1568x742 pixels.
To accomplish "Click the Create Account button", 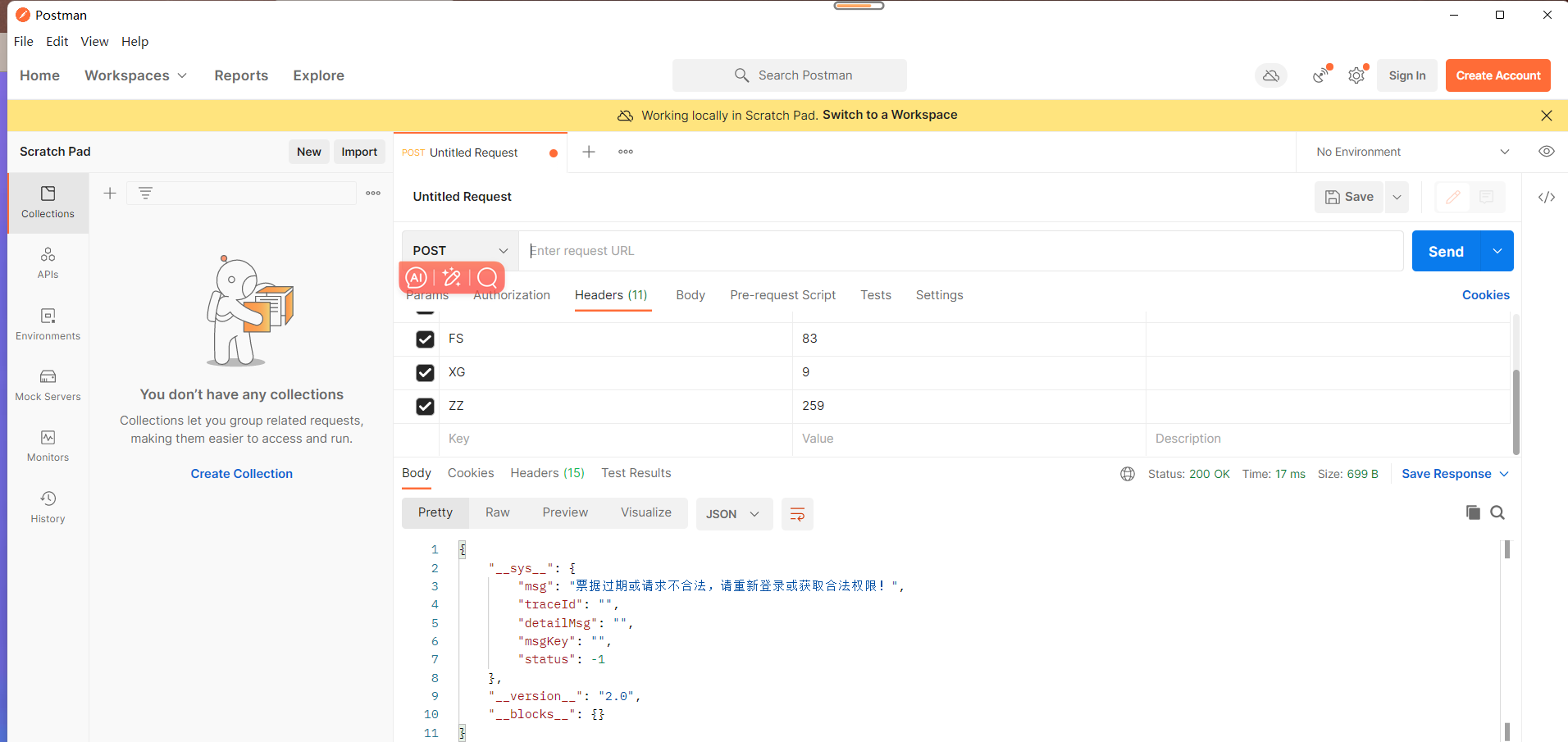I will tap(1498, 75).
